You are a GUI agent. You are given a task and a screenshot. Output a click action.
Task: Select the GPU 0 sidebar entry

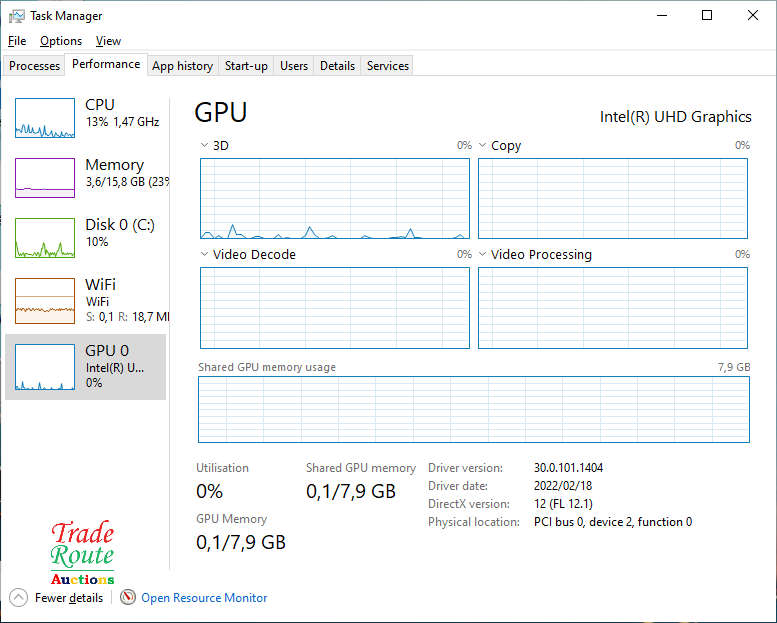[x=86, y=366]
